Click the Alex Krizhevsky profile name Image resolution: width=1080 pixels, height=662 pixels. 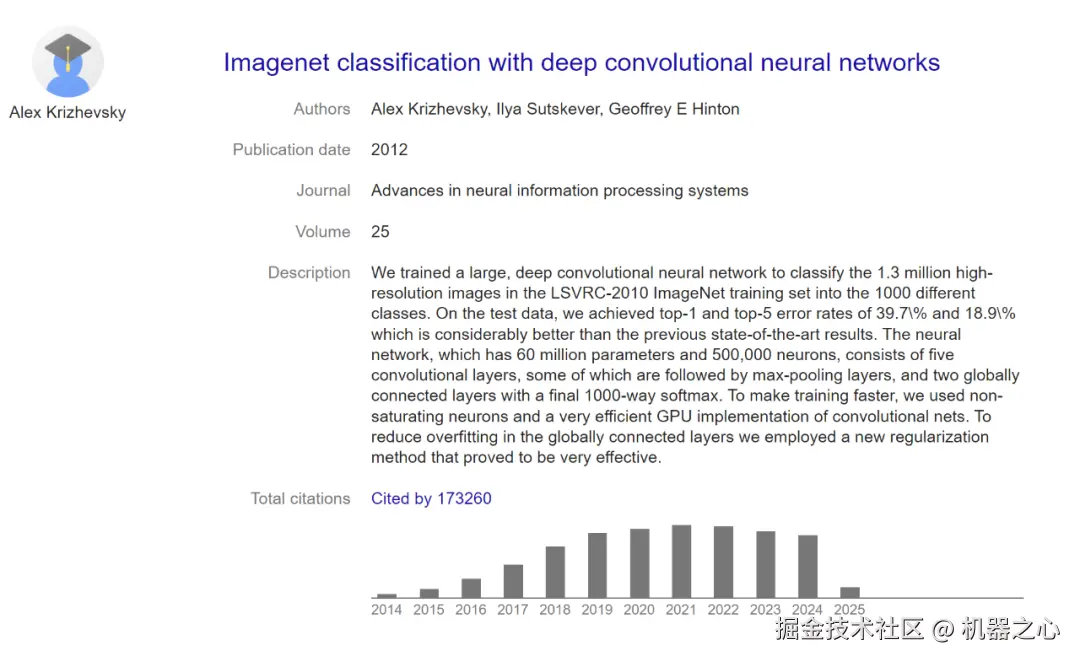tap(68, 112)
